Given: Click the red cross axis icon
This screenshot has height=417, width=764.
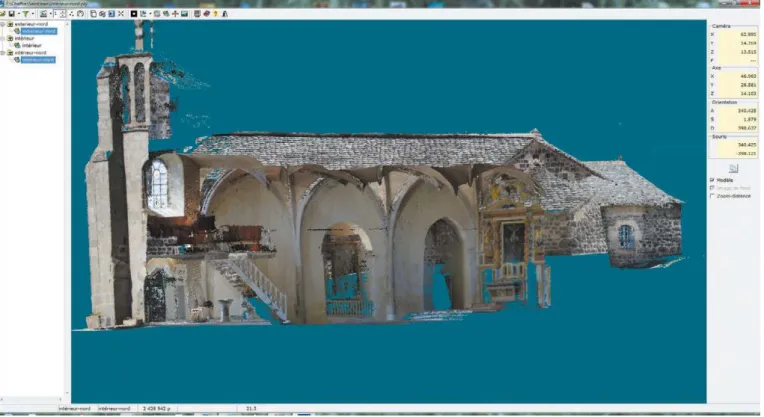Looking at the screenshot, I should click(x=175, y=14).
